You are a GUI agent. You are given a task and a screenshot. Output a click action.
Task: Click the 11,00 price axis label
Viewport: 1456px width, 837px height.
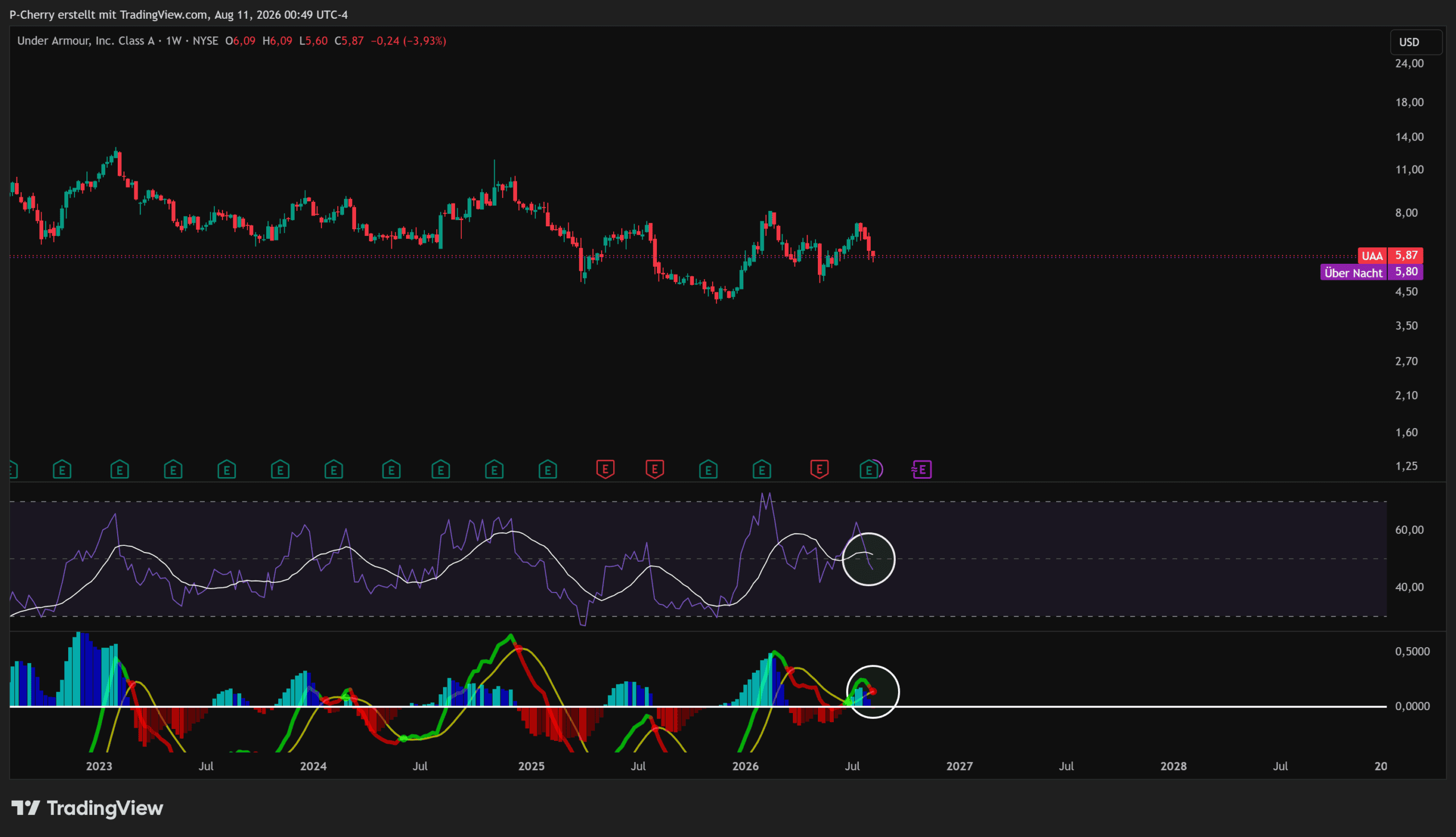1409,169
